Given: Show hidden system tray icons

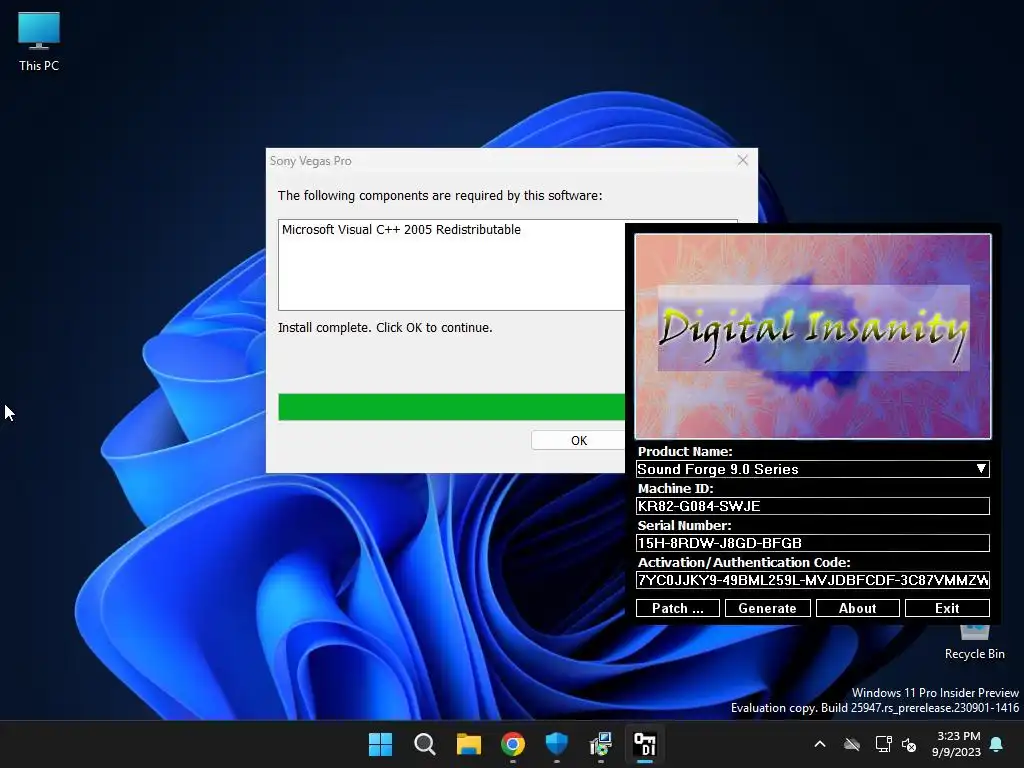Looking at the screenshot, I should coord(820,744).
